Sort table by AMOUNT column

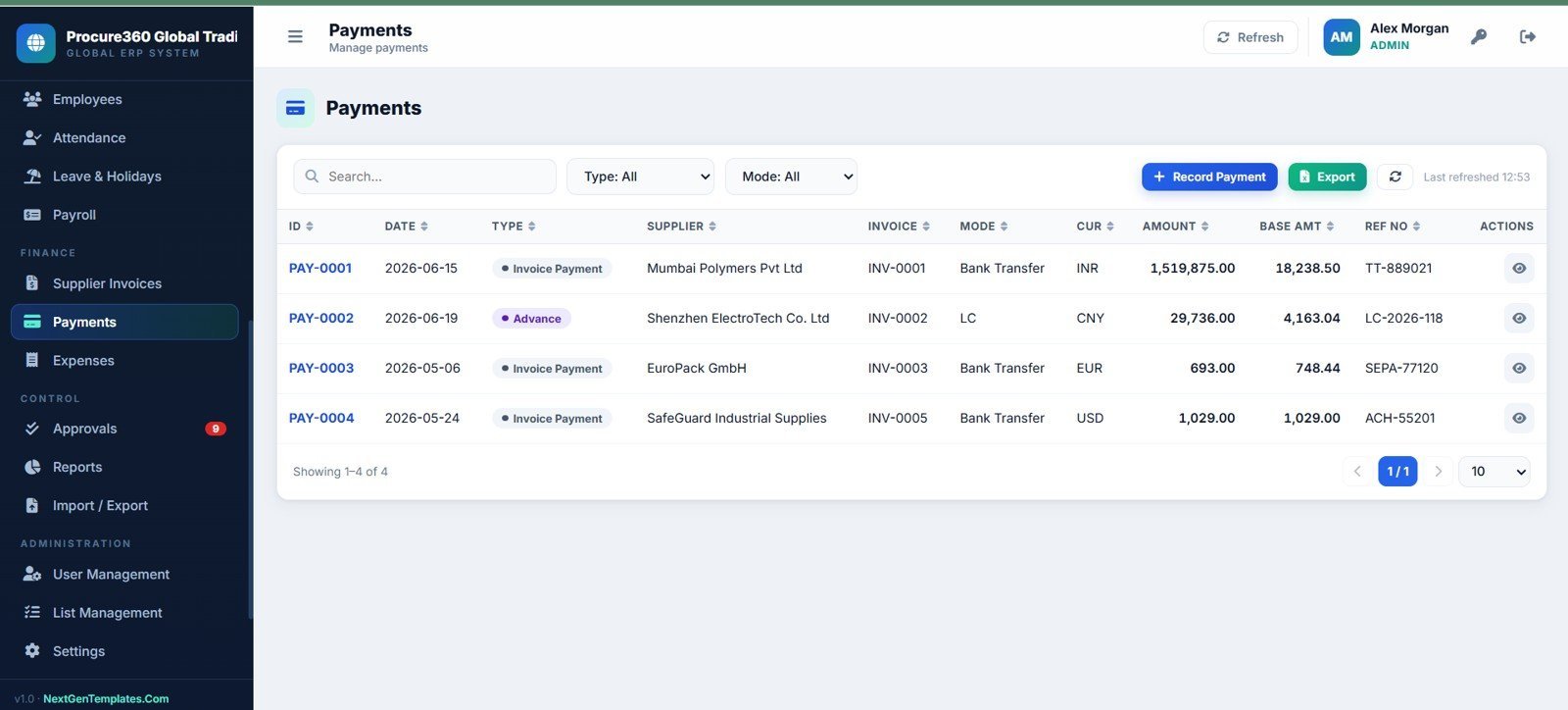(1175, 227)
